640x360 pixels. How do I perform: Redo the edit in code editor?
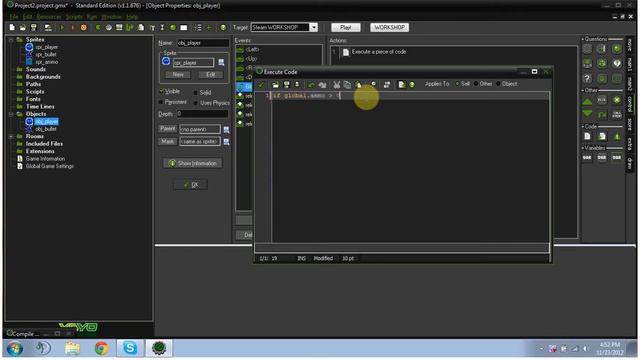coord(322,84)
